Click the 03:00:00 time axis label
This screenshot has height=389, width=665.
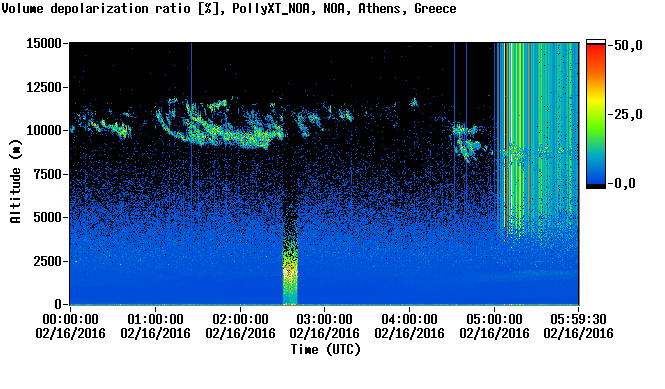(324, 319)
